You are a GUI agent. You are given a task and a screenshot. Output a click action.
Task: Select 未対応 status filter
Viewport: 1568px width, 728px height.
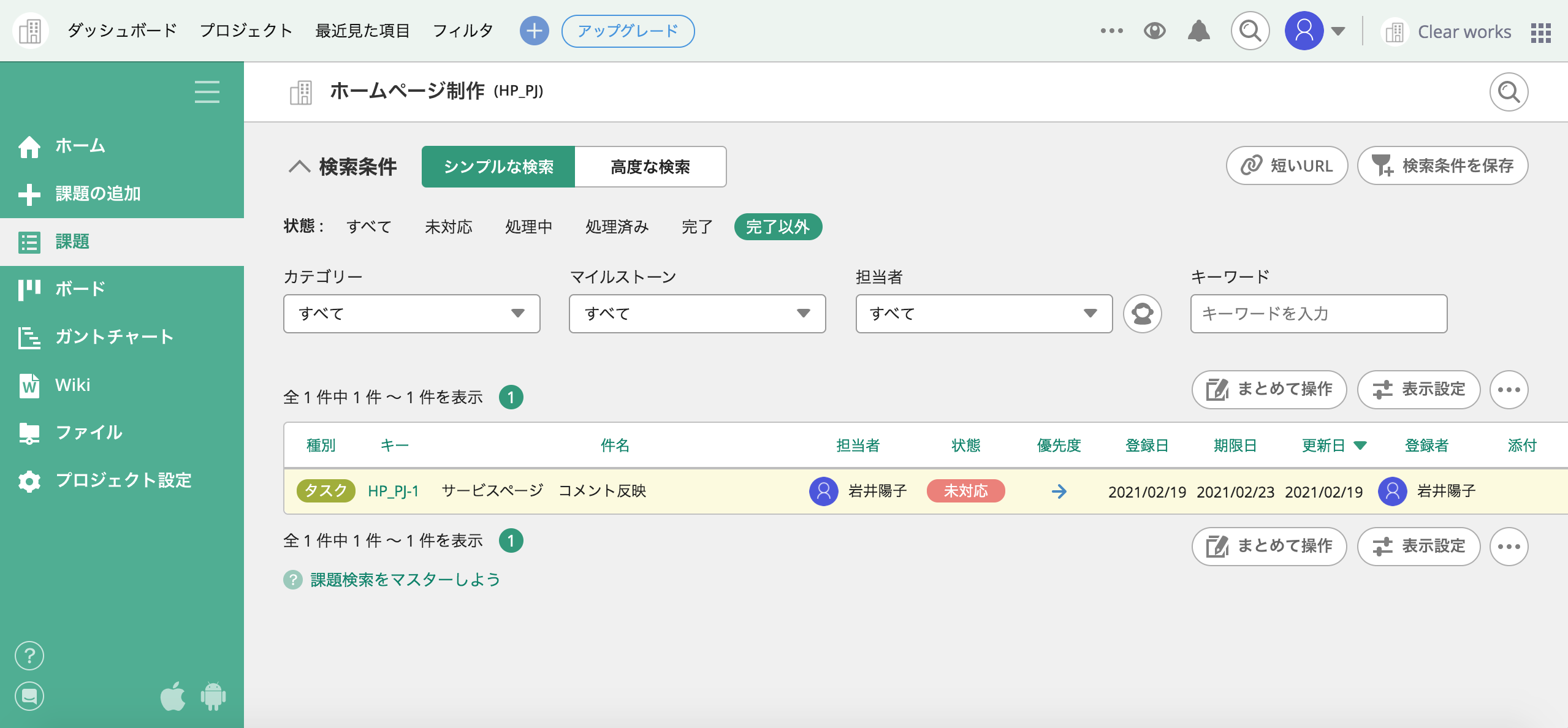[x=448, y=227]
